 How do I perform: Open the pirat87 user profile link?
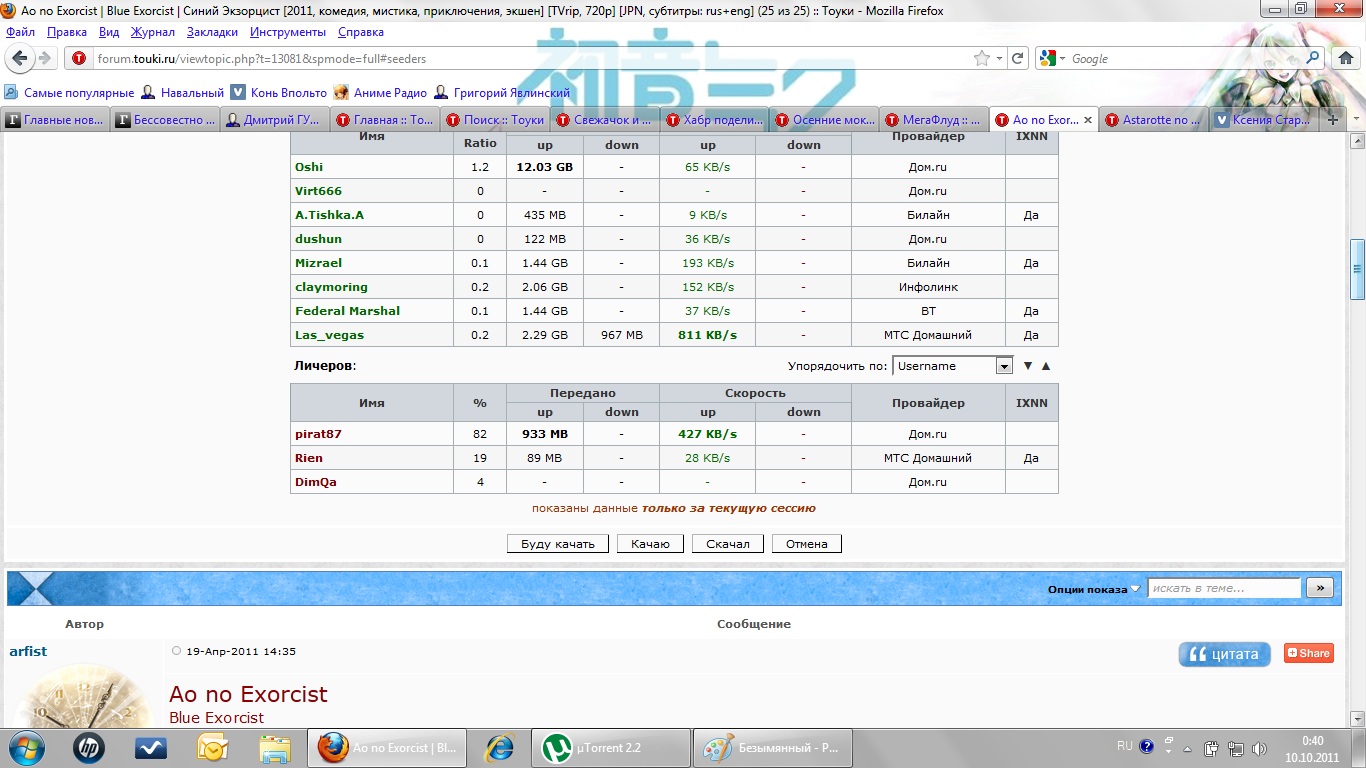pos(318,434)
